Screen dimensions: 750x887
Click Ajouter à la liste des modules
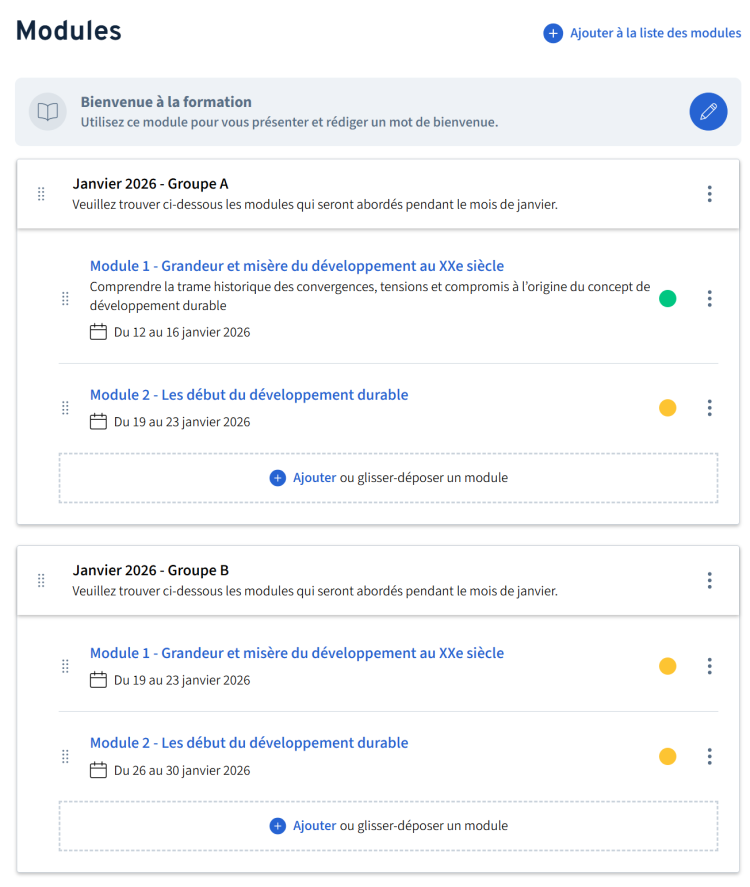click(x=655, y=33)
